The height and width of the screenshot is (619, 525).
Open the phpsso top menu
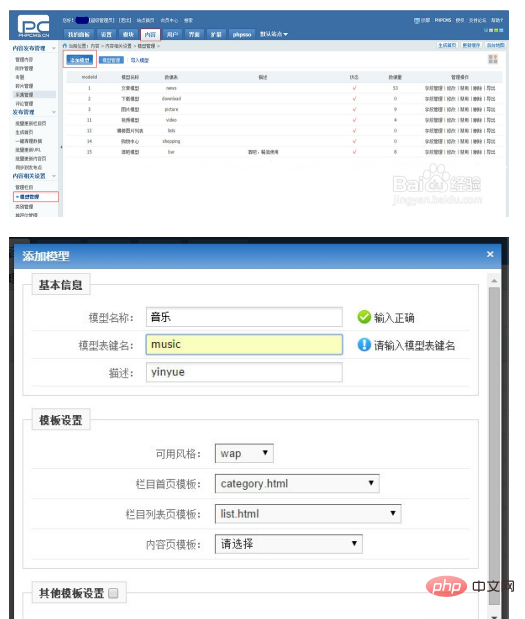click(242, 34)
